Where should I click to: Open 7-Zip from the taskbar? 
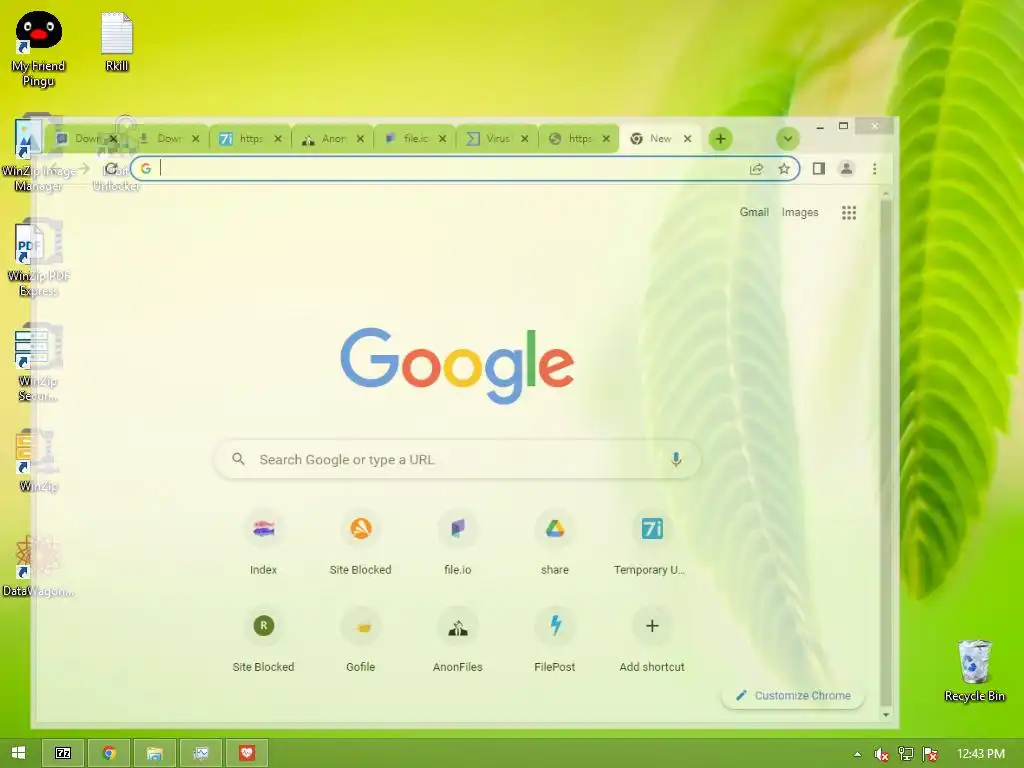(x=63, y=754)
